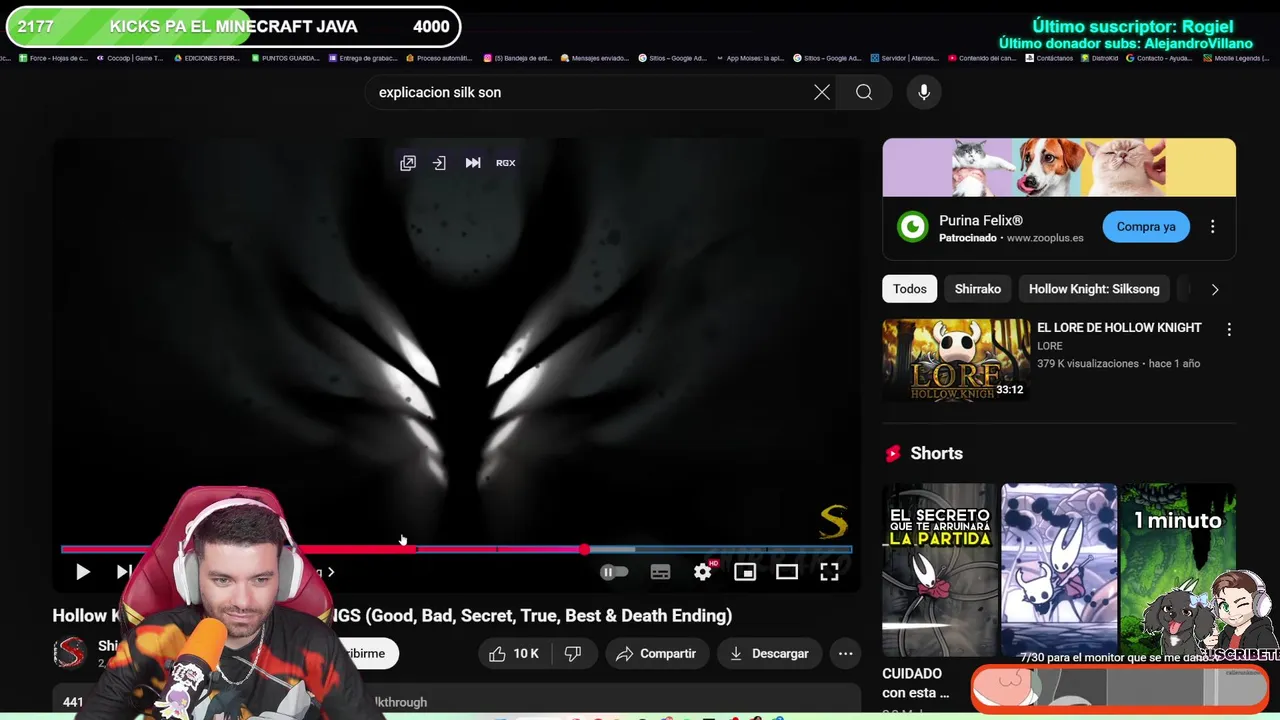Open 'Mobile Legends' bookmark

click(1238, 58)
